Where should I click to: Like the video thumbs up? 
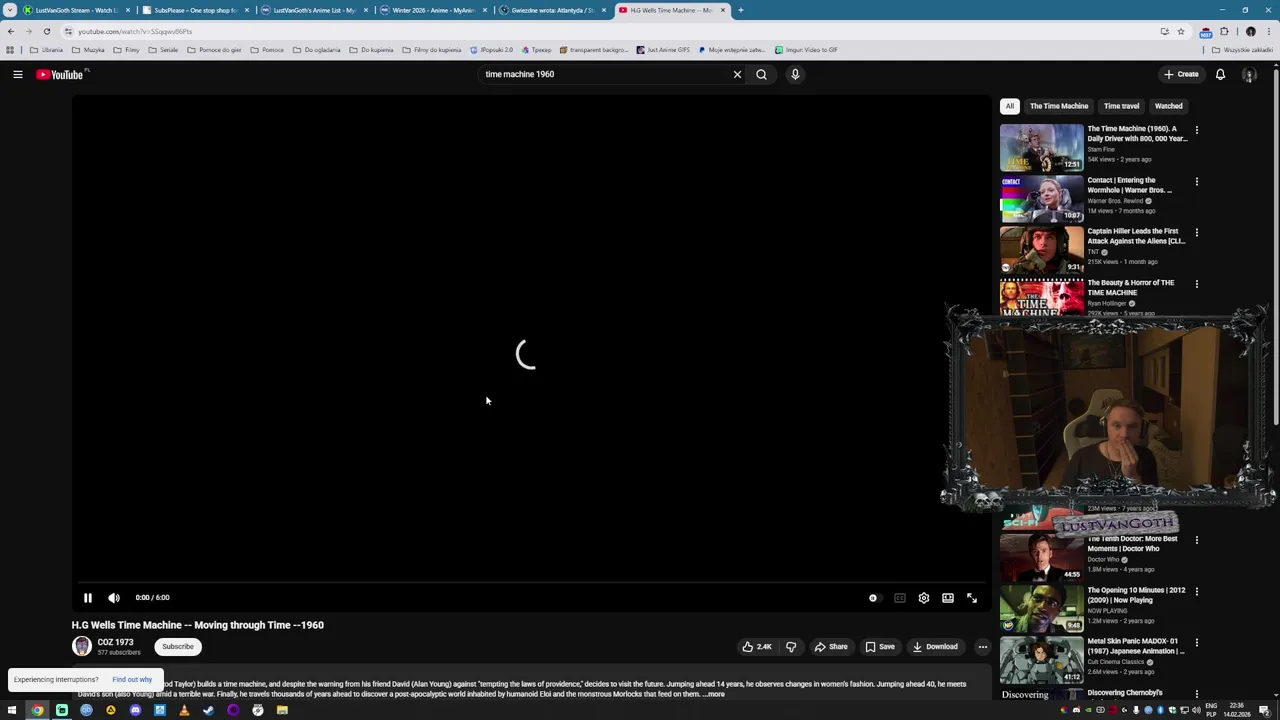756,647
